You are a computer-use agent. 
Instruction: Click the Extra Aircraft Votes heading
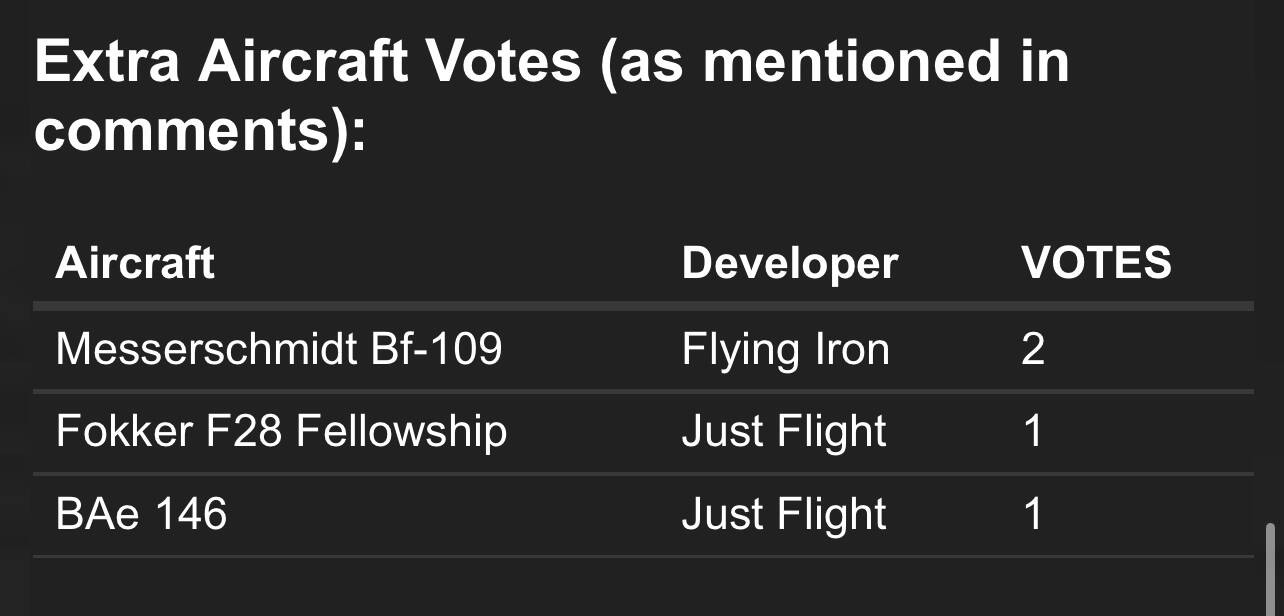click(552, 96)
